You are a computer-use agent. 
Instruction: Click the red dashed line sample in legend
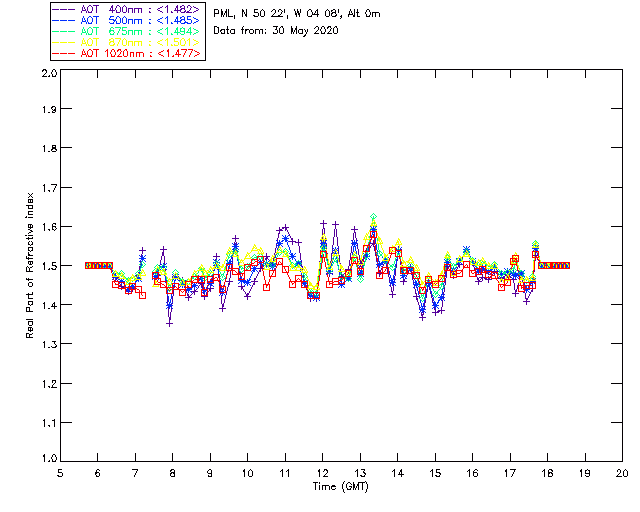[x=64, y=53]
